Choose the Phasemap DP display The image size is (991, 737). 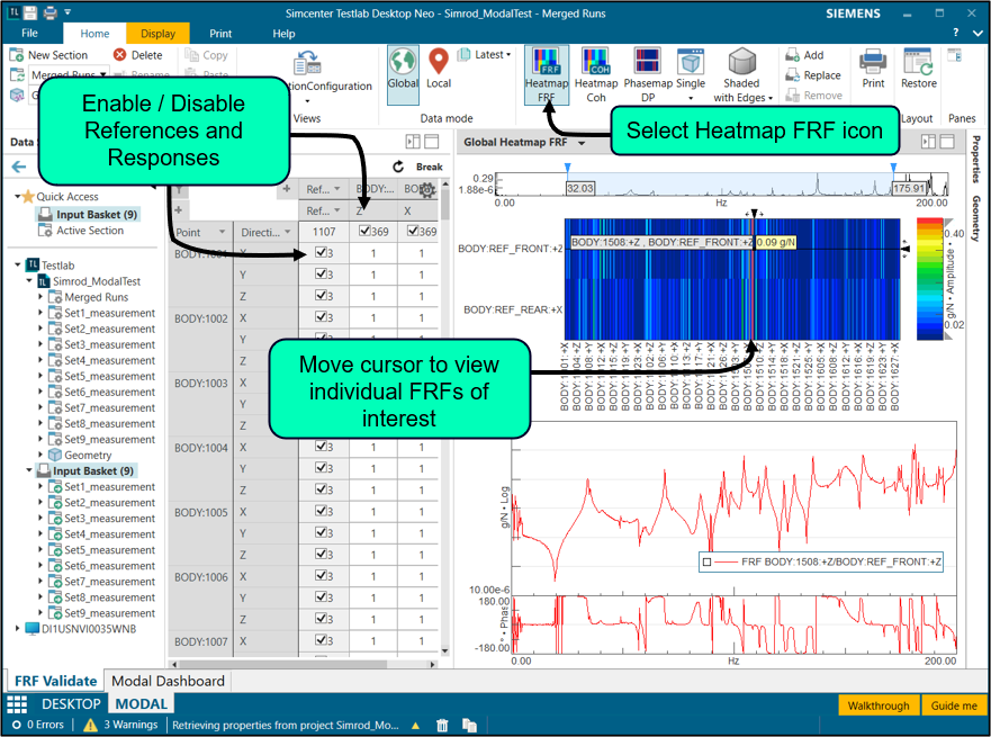(646, 74)
